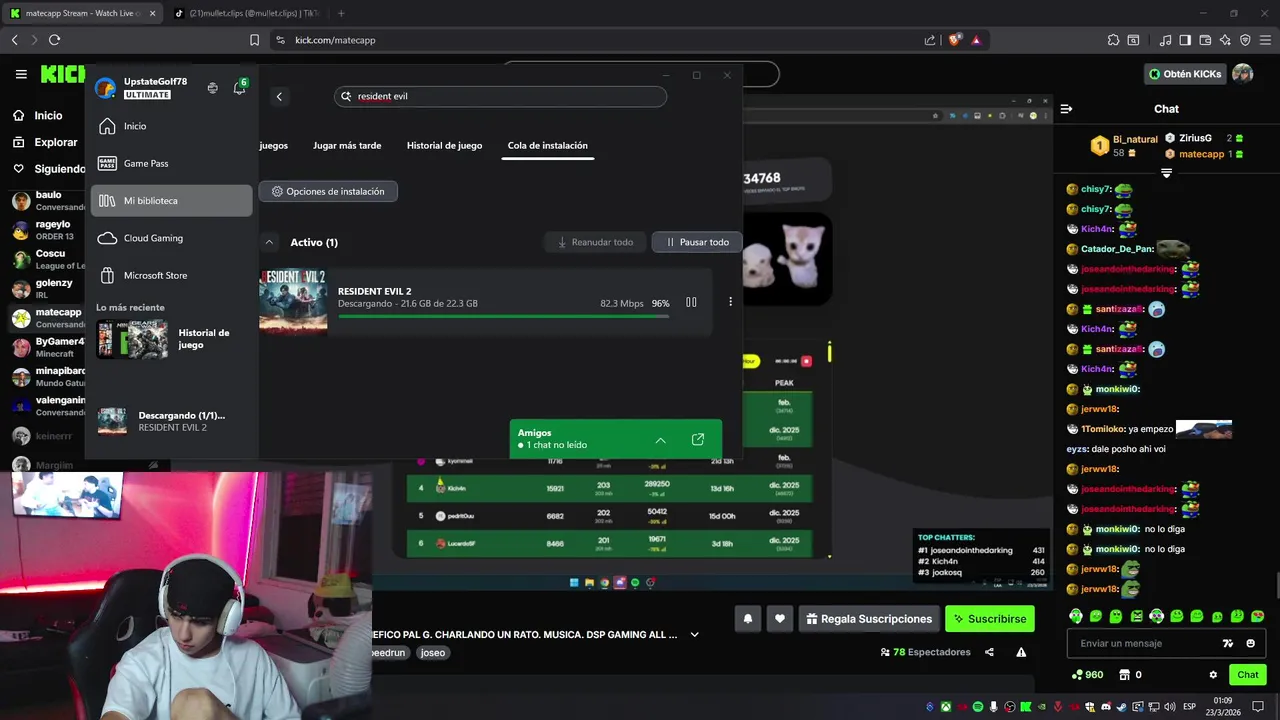Click Suscribirse button
Viewport: 1280px width, 720px height.
tap(989, 619)
